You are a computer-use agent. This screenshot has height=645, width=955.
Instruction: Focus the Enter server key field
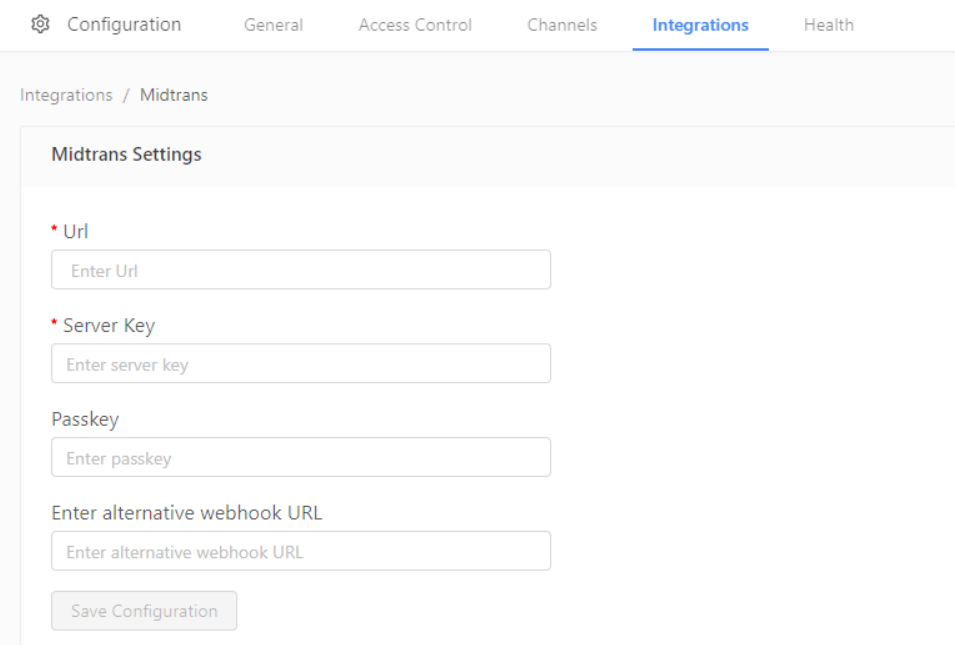tap(301, 364)
